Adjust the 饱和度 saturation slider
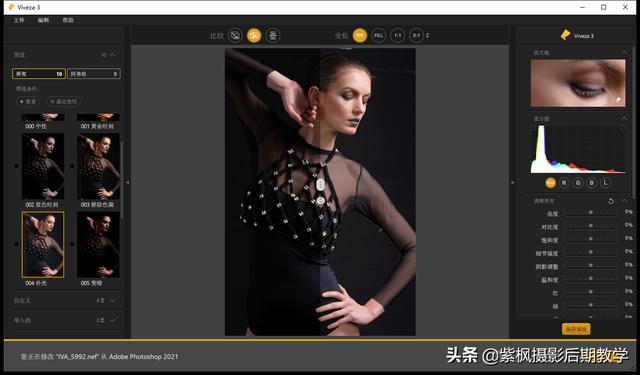The height and width of the screenshot is (375, 640). (x=591, y=239)
